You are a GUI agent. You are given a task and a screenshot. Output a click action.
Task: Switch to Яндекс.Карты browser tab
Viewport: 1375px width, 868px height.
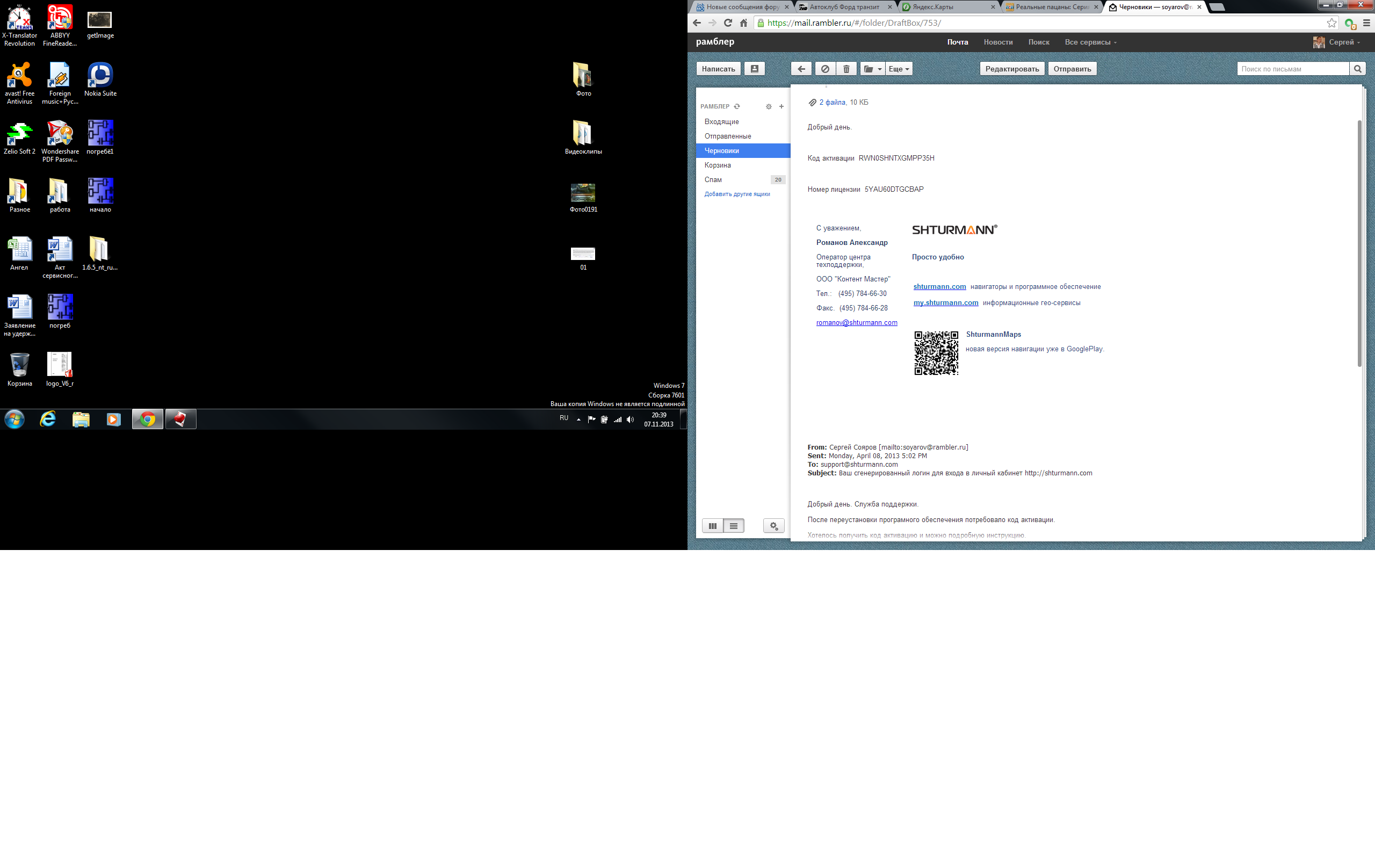[x=948, y=7]
